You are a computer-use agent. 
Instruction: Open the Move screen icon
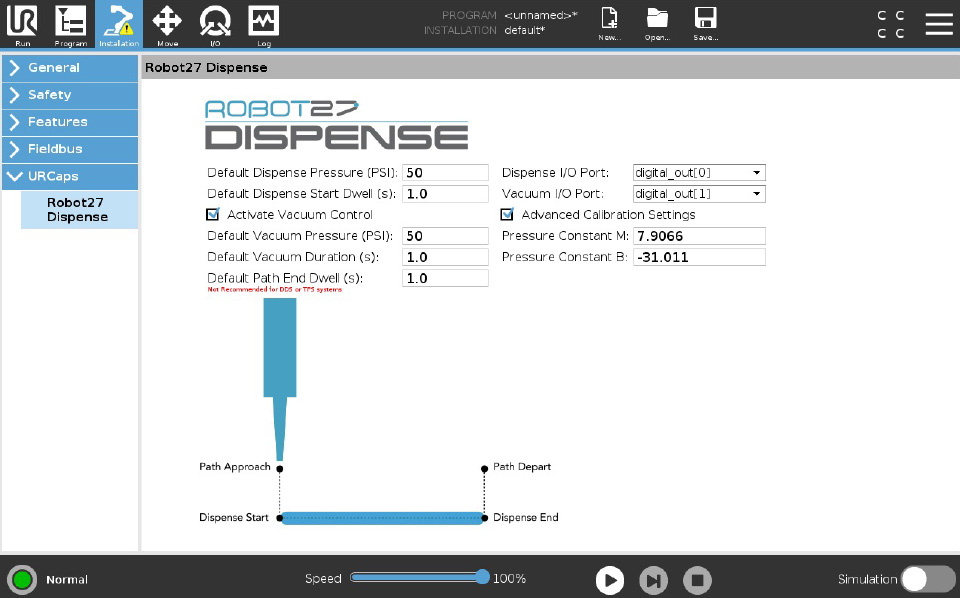[166, 24]
